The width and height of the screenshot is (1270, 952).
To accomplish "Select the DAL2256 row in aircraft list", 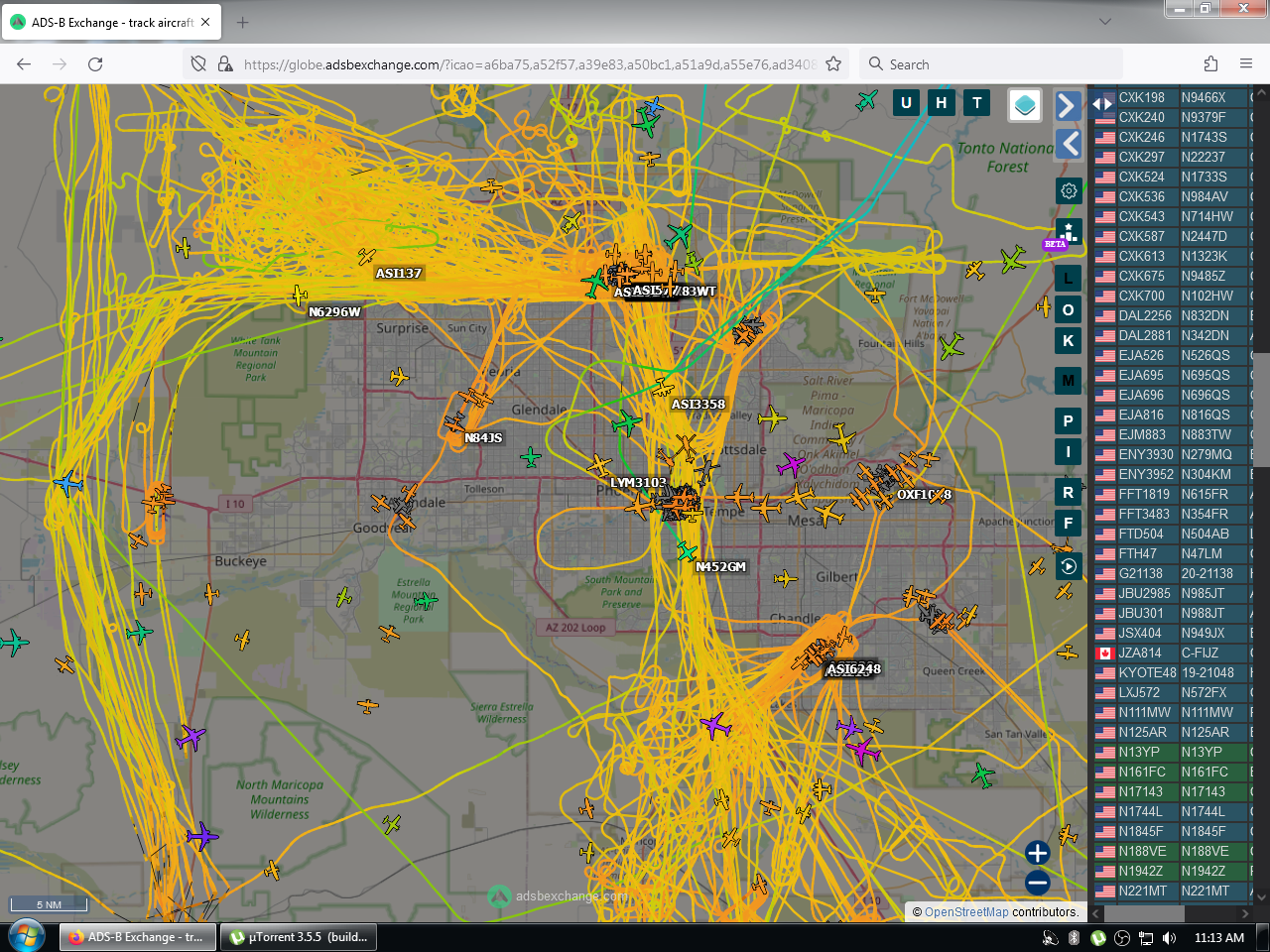I will tap(1172, 315).
